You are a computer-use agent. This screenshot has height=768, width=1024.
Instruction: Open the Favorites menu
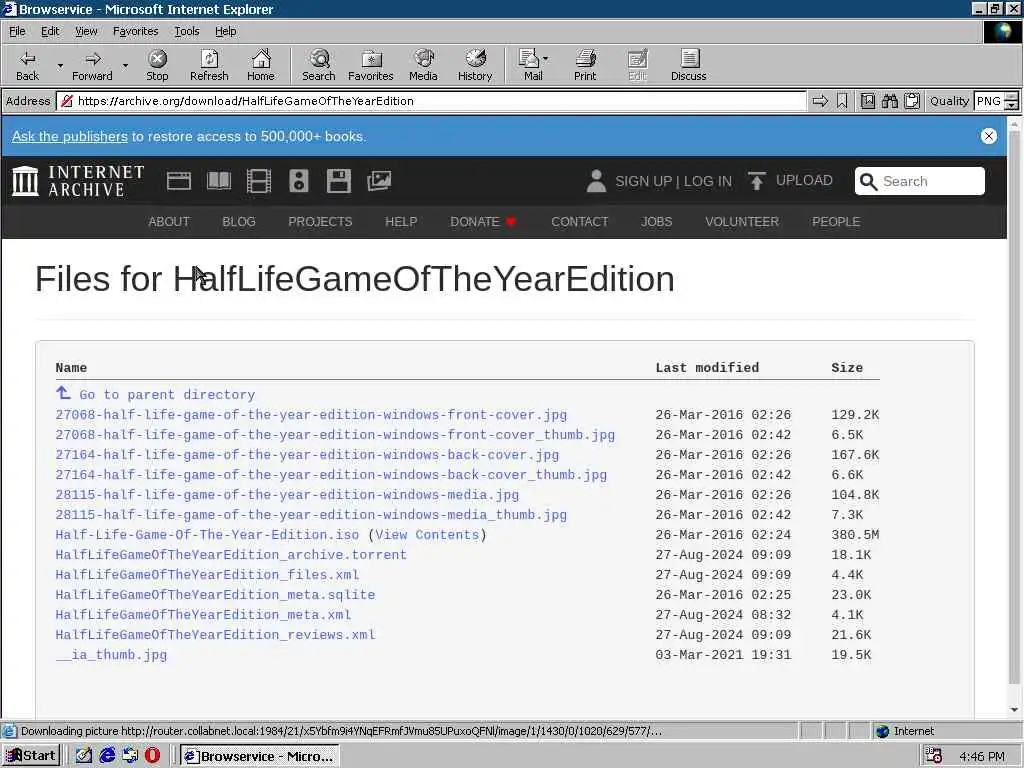pyautogui.click(x=135, y=31)
